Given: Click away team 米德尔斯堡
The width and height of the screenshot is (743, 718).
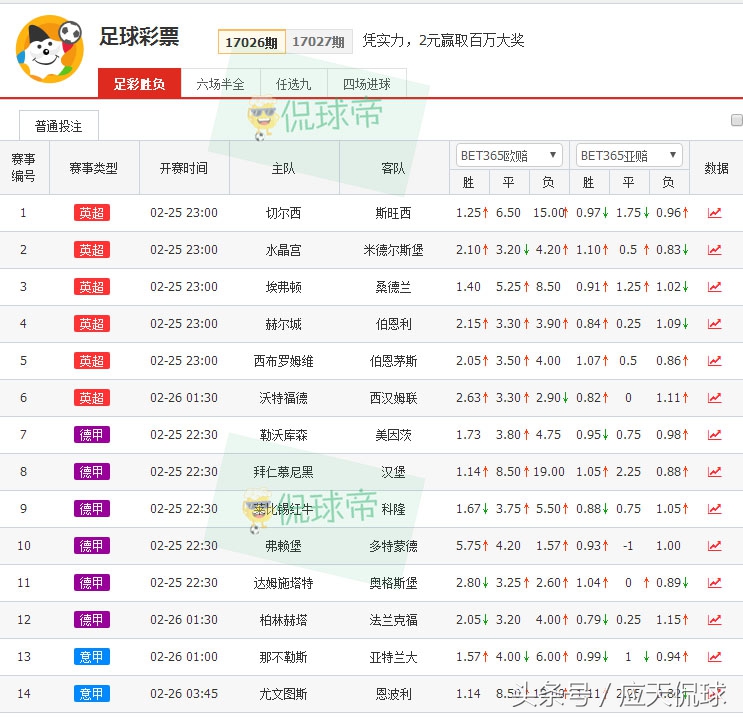Looking at the screenshot, I should pyautogui.click(x=393, y=250).
